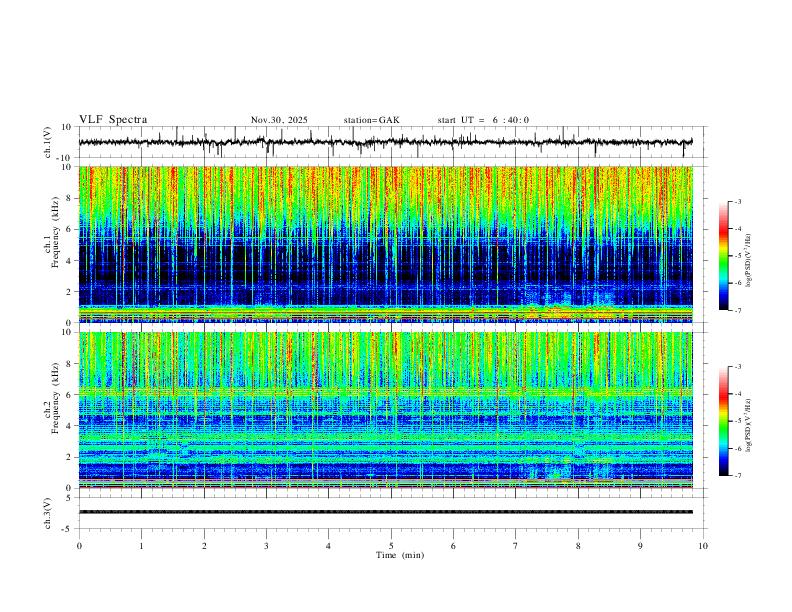The width and height of the screenshot is (792, 612).
Task: Click the "-5" tick on upper color bar
Action: [738, 256]
